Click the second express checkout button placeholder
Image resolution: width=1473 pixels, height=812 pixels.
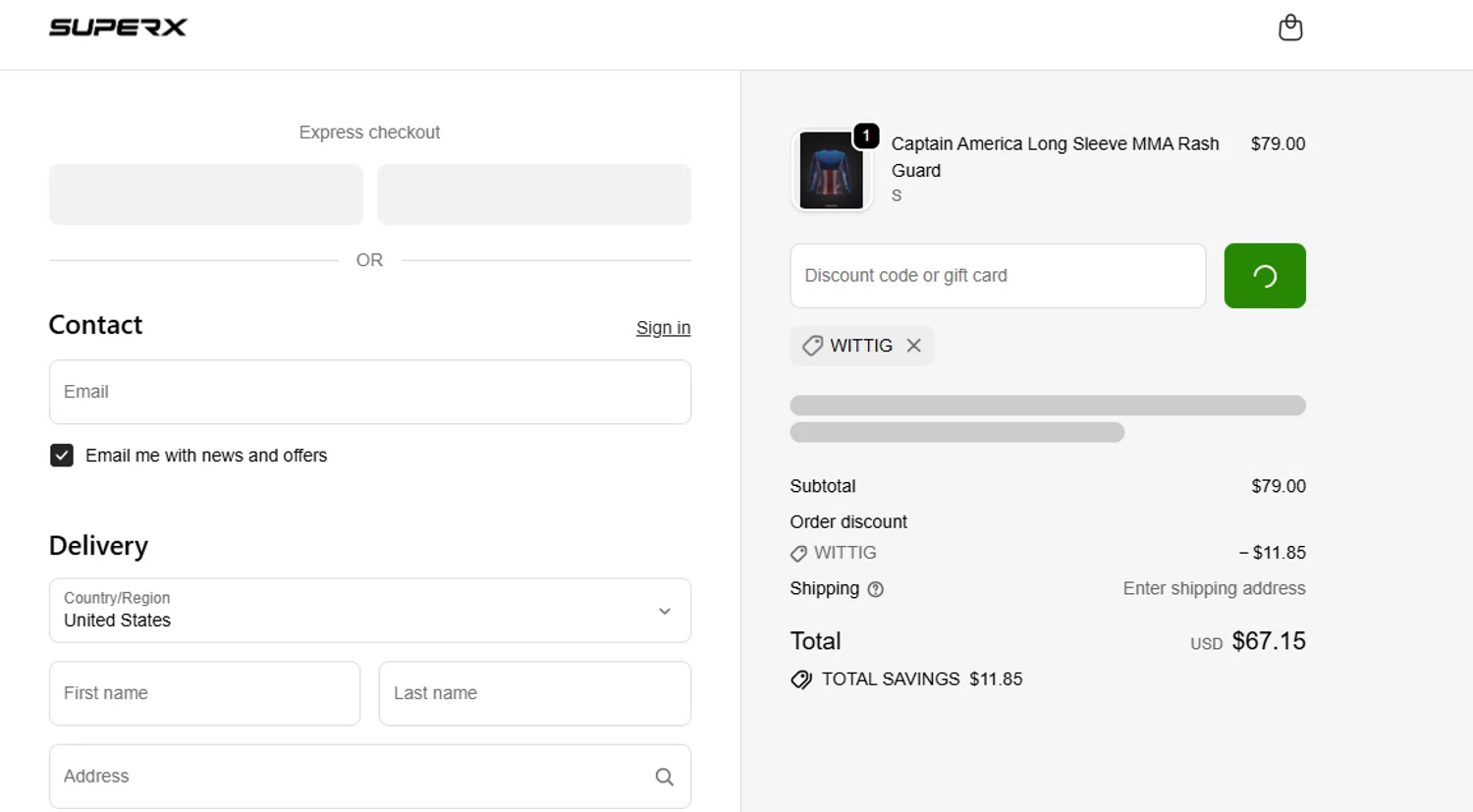tap(534, 194)
